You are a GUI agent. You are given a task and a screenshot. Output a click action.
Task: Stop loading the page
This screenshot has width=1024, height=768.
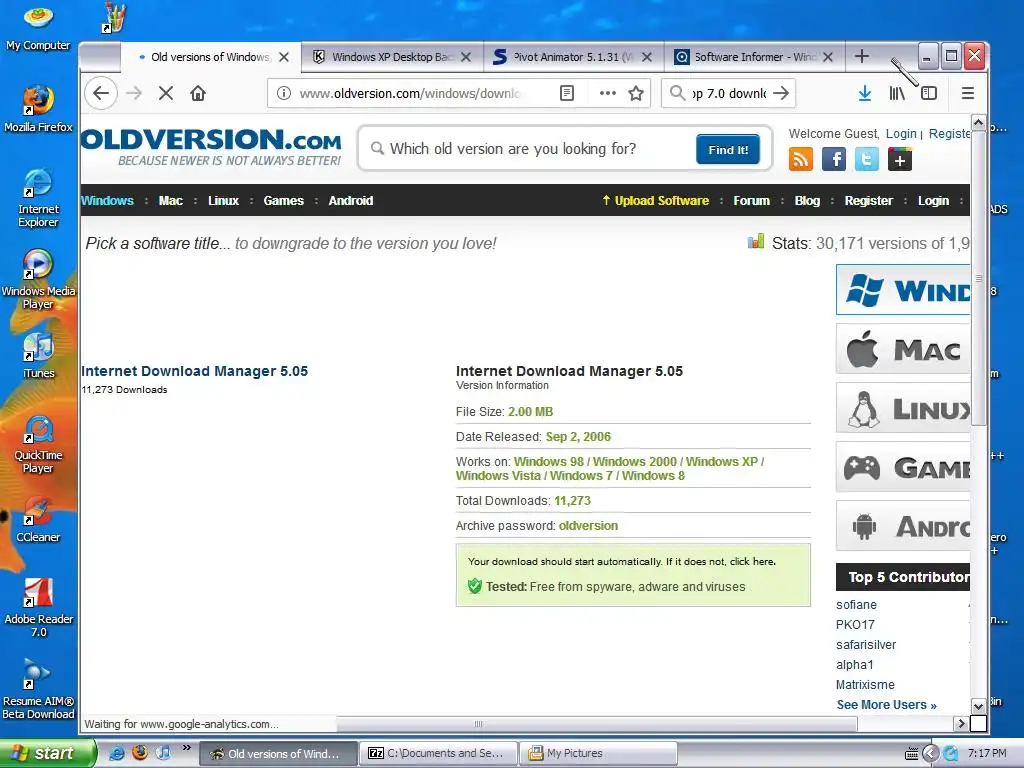click(x=166, y=93)
